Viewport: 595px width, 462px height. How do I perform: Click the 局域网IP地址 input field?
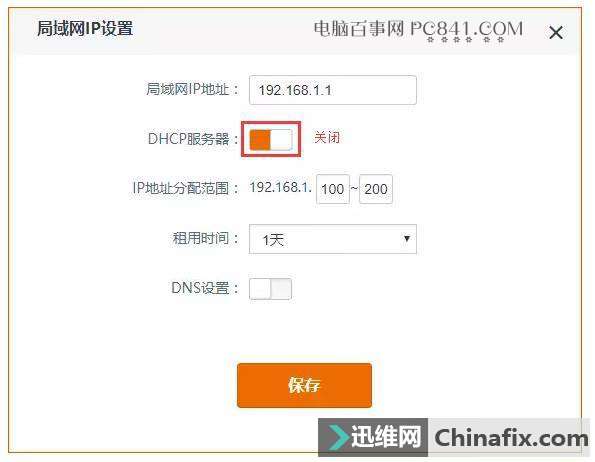332,90
